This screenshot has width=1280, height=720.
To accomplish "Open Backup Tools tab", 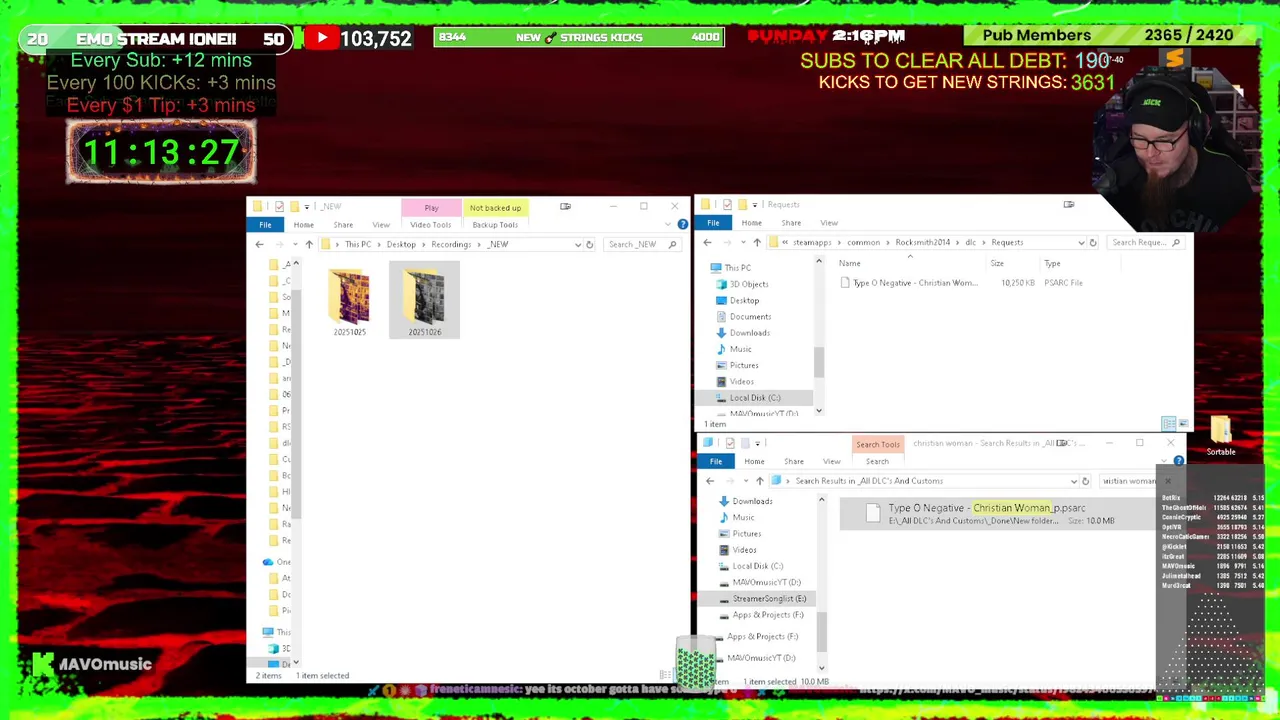I will [495, 225].
